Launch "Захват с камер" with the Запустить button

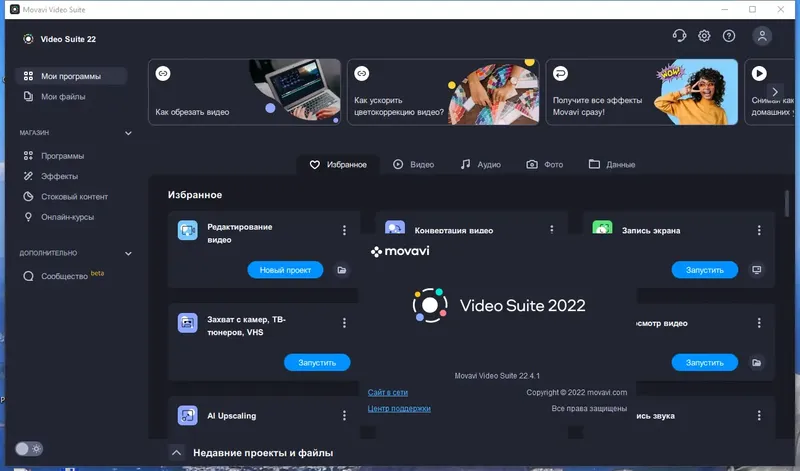point(317,363)
